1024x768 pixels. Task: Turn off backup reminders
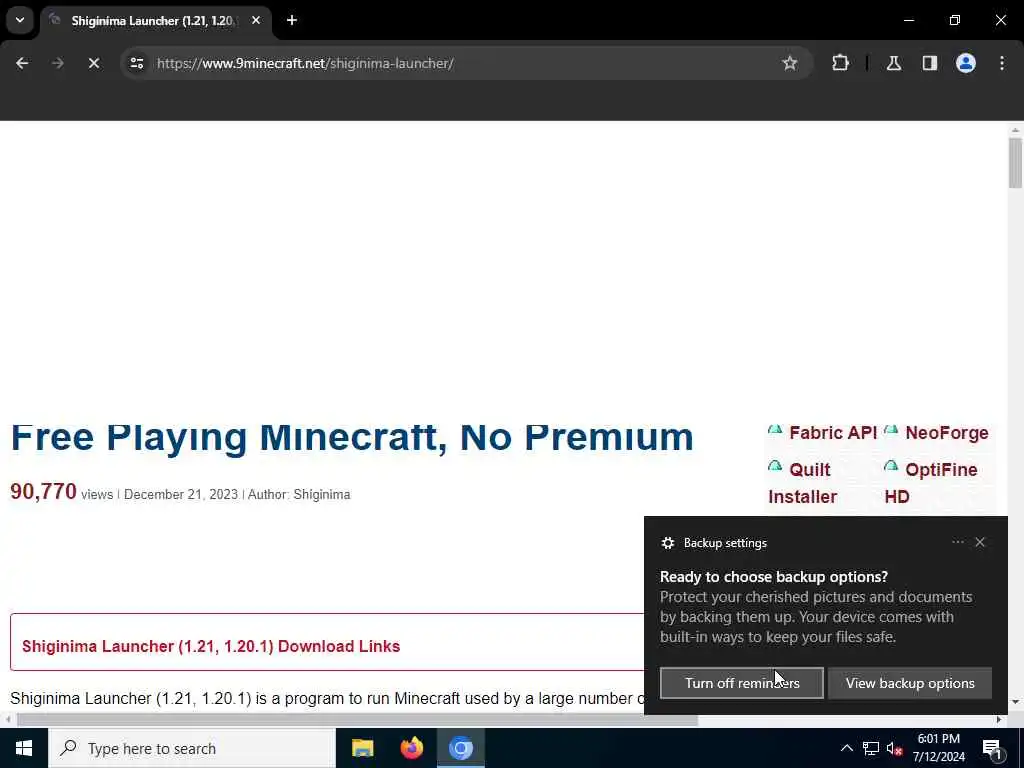tap(741, 683)
